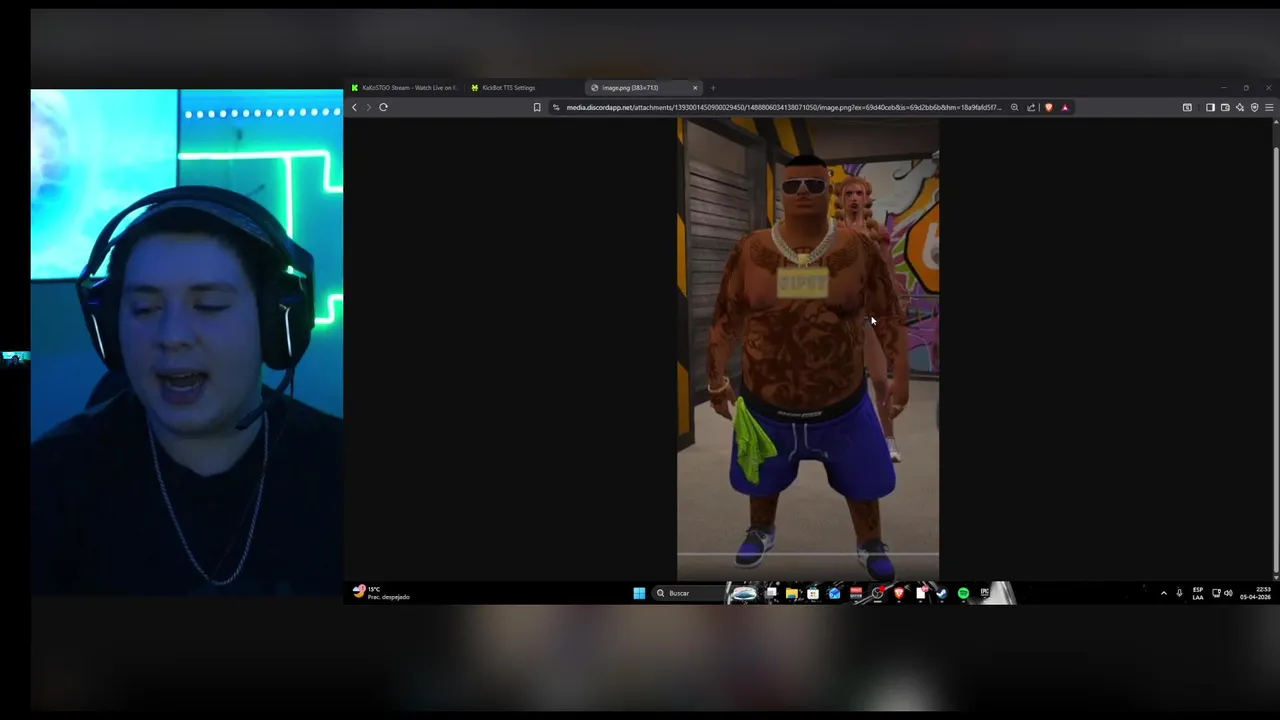Click the browser forward arrow
The width and height of the screenshot is (1280, 720).
coord(368,107)
